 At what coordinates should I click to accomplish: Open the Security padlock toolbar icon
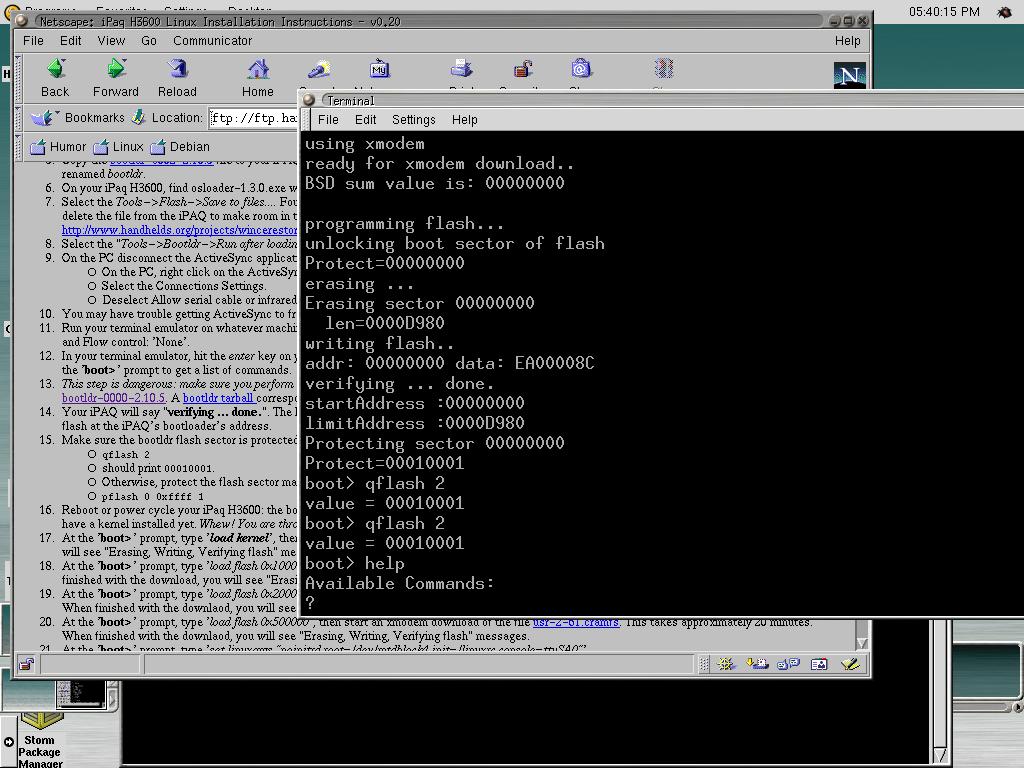[x=522, y=69]
